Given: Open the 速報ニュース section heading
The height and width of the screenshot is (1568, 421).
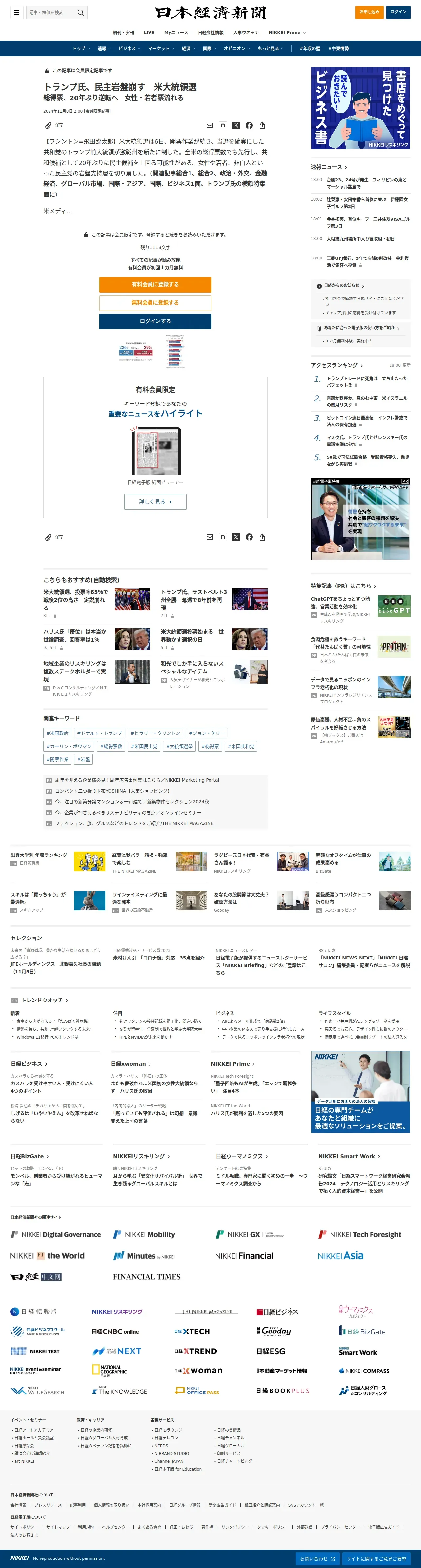Looking at the screenshot, I should tap(329, 167).
